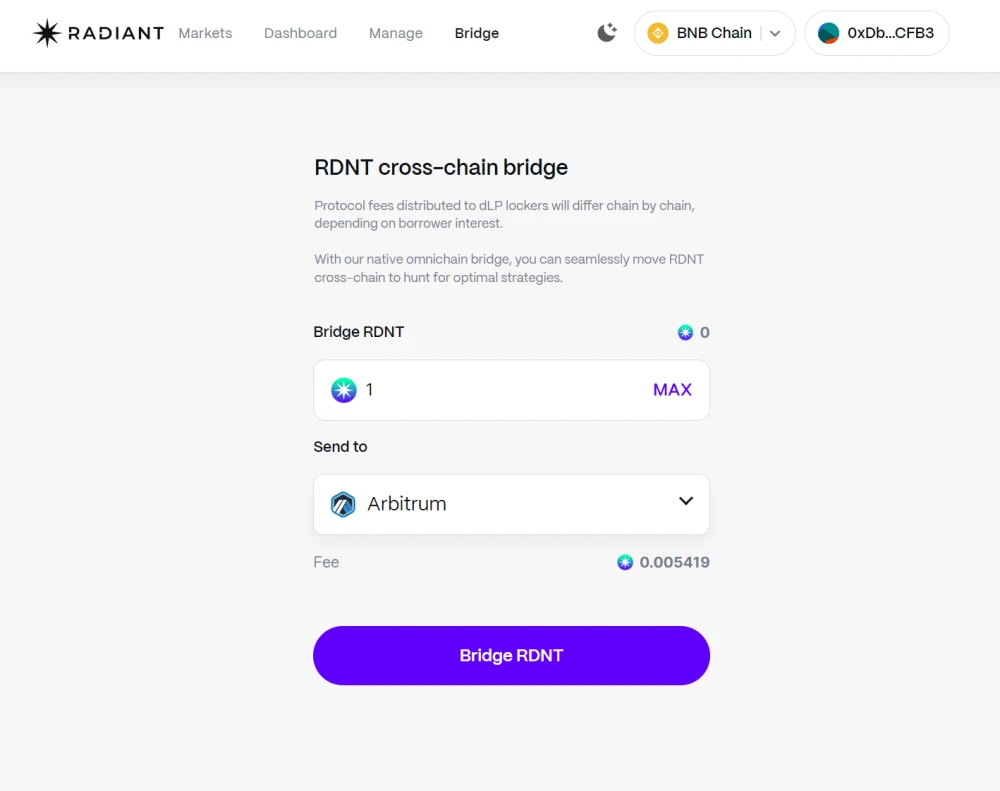Click the MAX amount button
1000x791 pixels.
[x=672, y=390]
